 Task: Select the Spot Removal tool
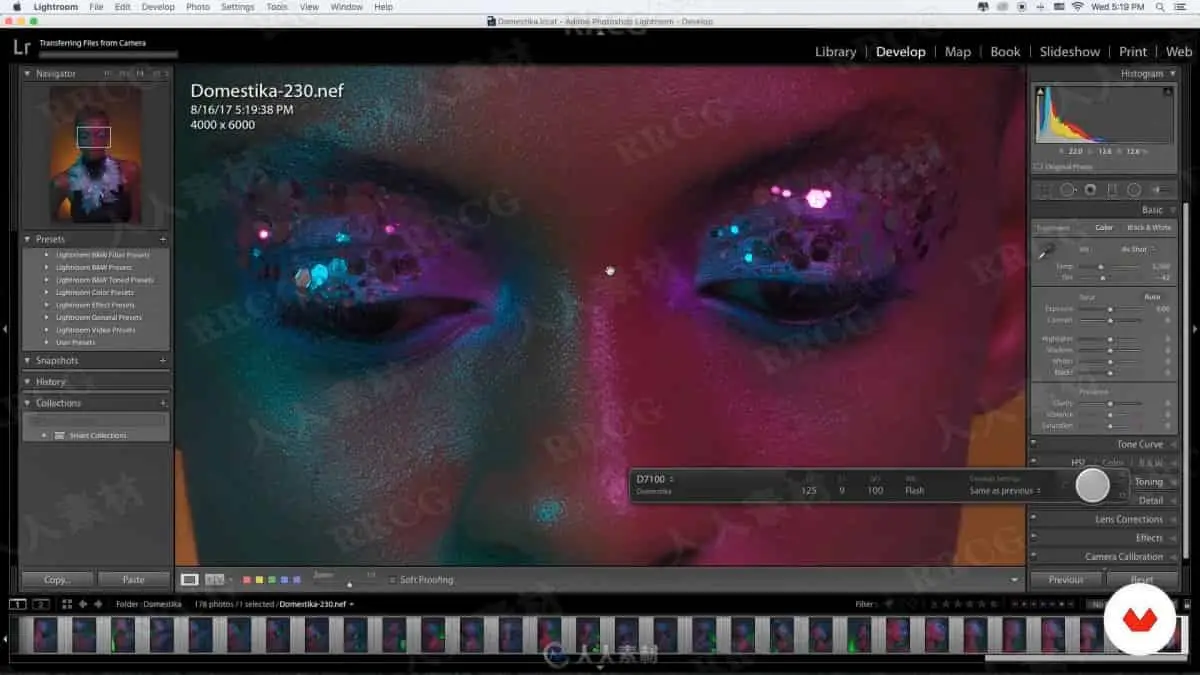pyautogui.click(x=1068, y=190)
